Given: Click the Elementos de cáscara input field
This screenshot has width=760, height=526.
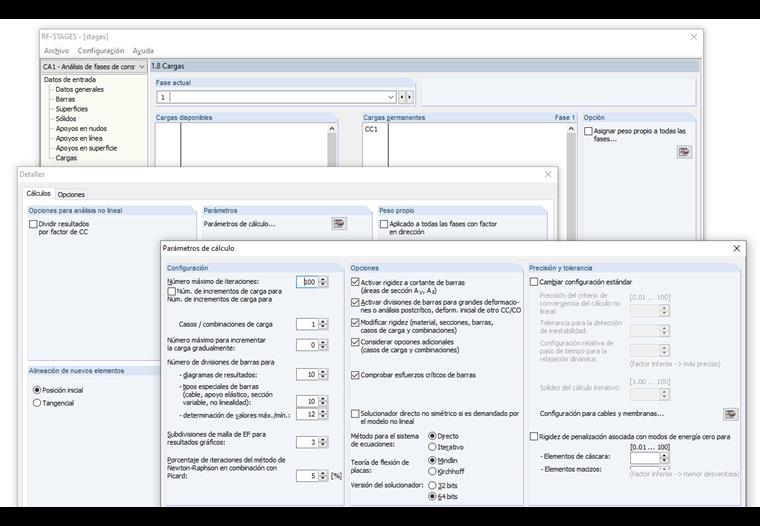Looking at the screenshot, I should (x=645, y=458).
